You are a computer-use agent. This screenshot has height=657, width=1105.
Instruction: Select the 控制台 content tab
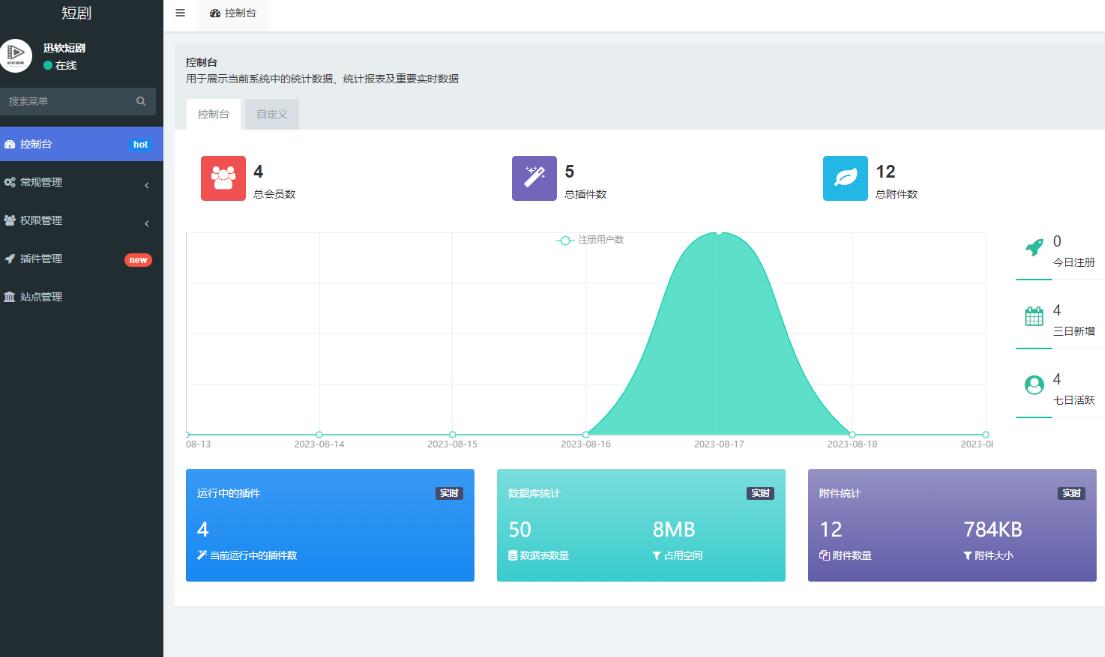[x=214, y=114]
